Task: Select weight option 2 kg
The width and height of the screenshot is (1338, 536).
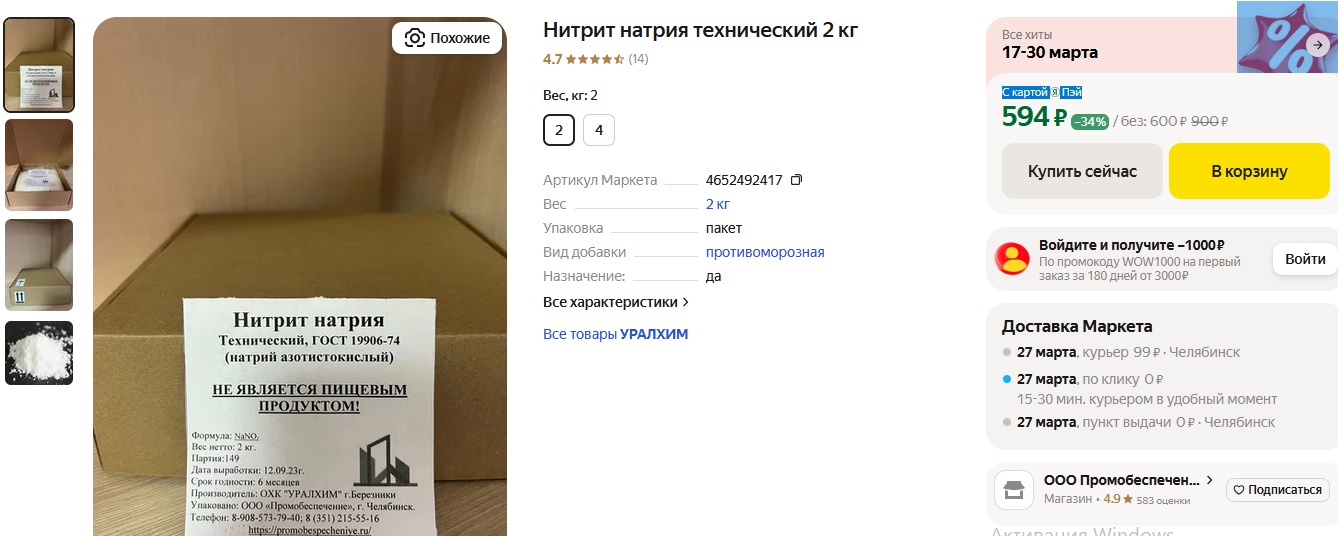Action: pos(559,130)
